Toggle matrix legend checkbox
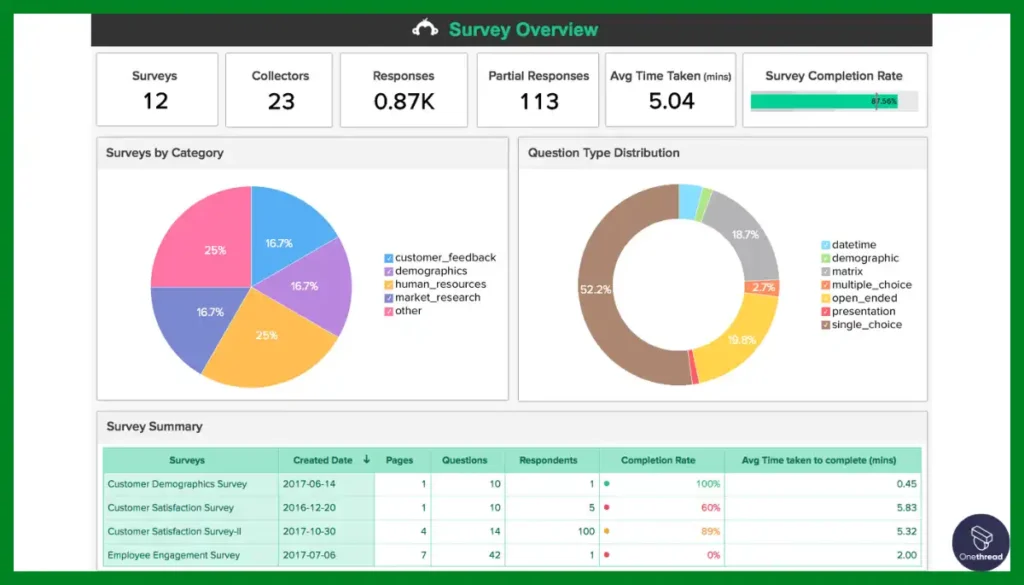The image size is (1024, 585). tap(825, 272)
